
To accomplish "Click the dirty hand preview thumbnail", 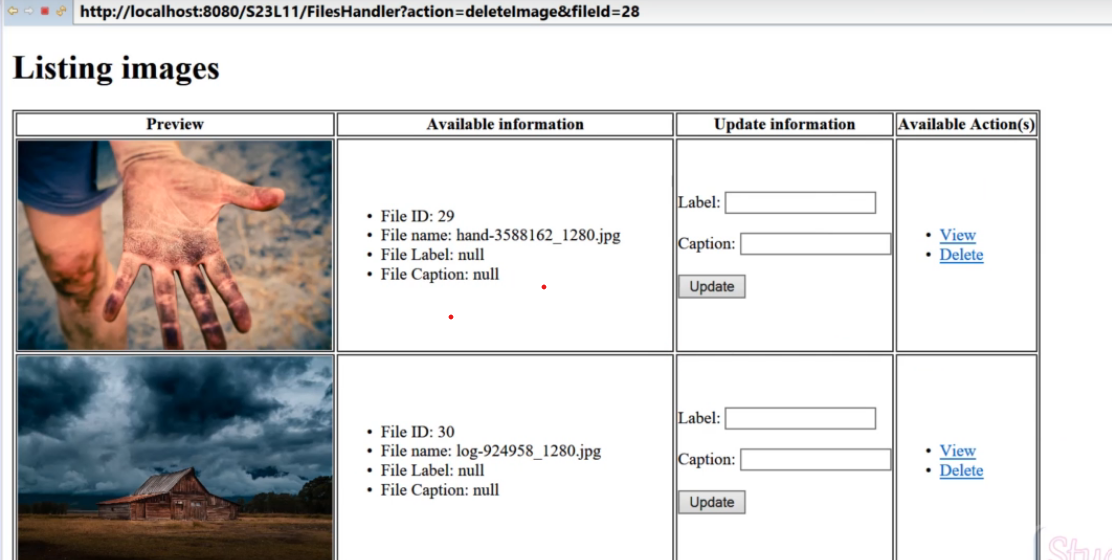I will (175, 245).
